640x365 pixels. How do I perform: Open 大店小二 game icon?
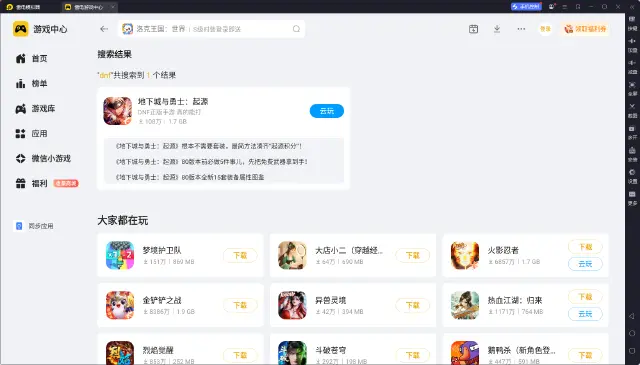pos(292,256)
